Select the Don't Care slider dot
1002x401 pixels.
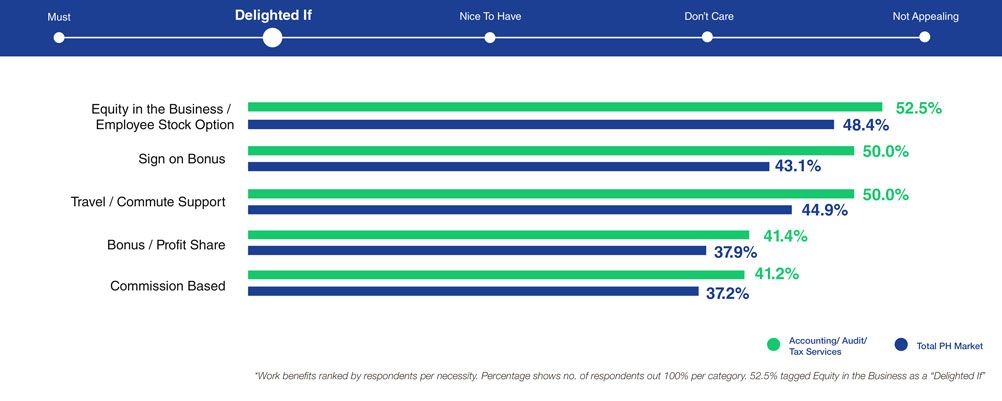pyautogui.click(x=707, y=37)
